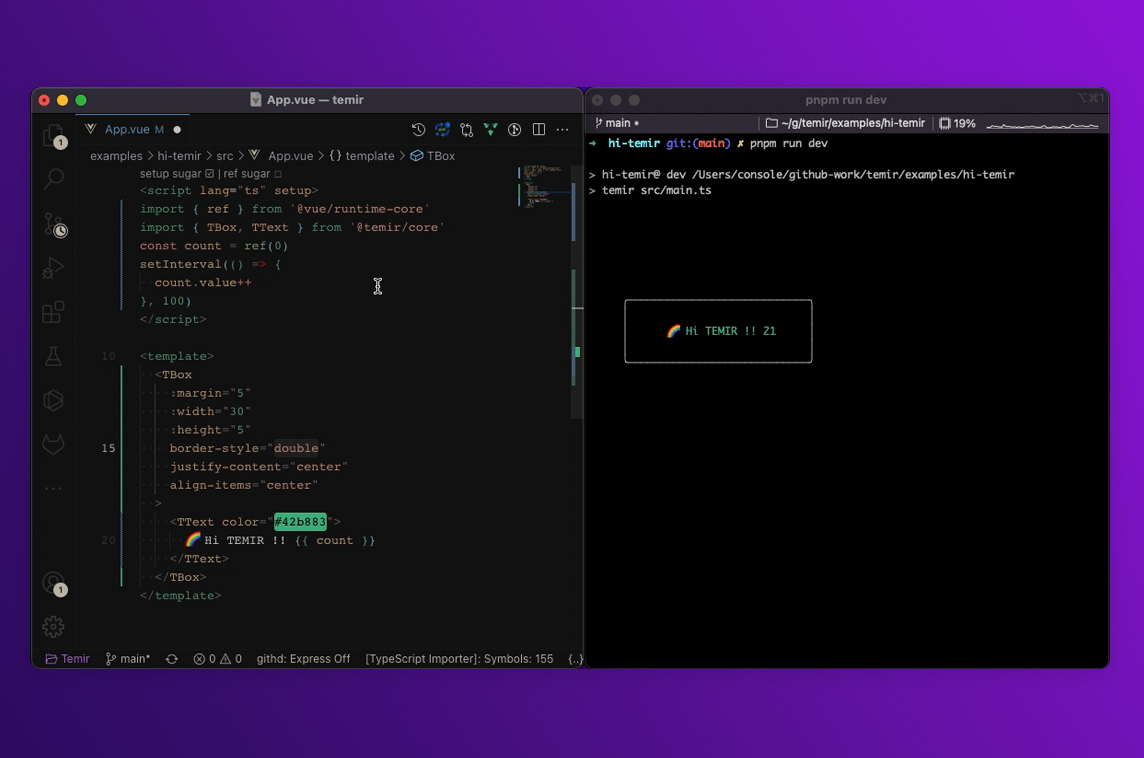The height and width of the screenshot is (758, 1144).
Task: Click the #42b883 color swatch in the code
Action: pyautogui.click(x=300, y=521)
